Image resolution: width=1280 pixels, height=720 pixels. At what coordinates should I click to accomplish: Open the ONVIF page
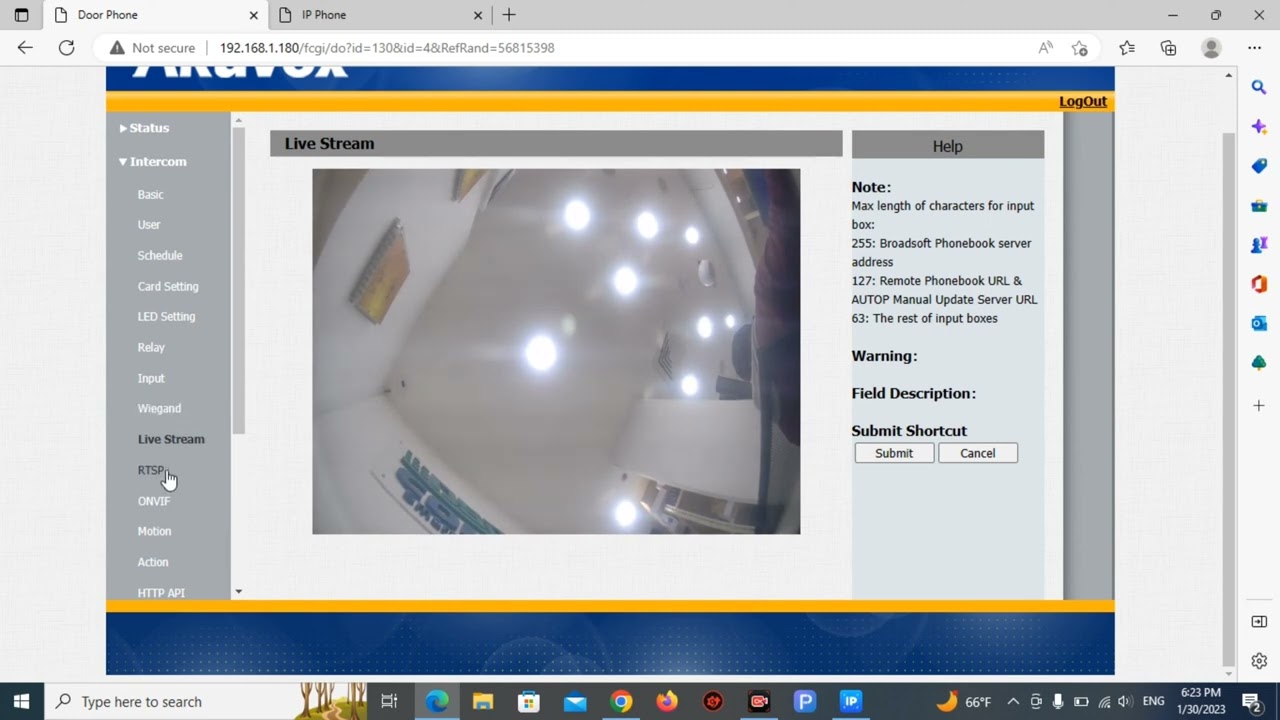click(x=154, y=501)
